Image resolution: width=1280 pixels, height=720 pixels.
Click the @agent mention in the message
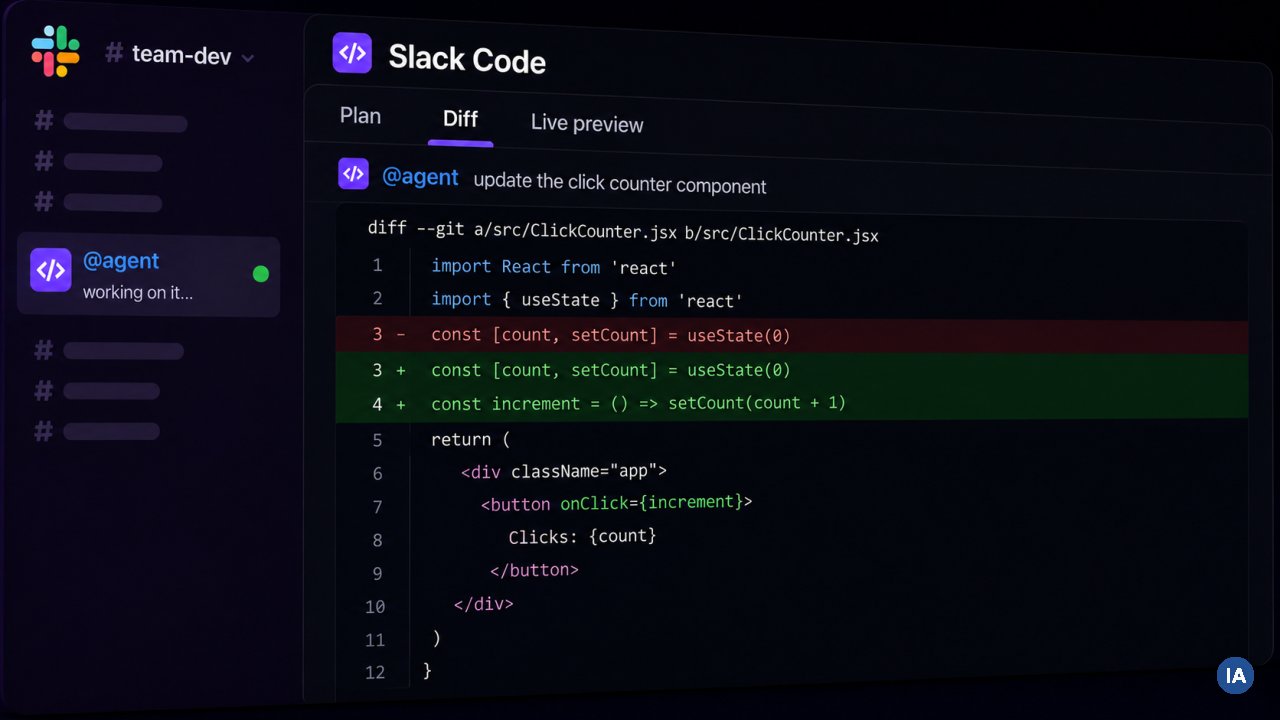(x=420, y=178)
